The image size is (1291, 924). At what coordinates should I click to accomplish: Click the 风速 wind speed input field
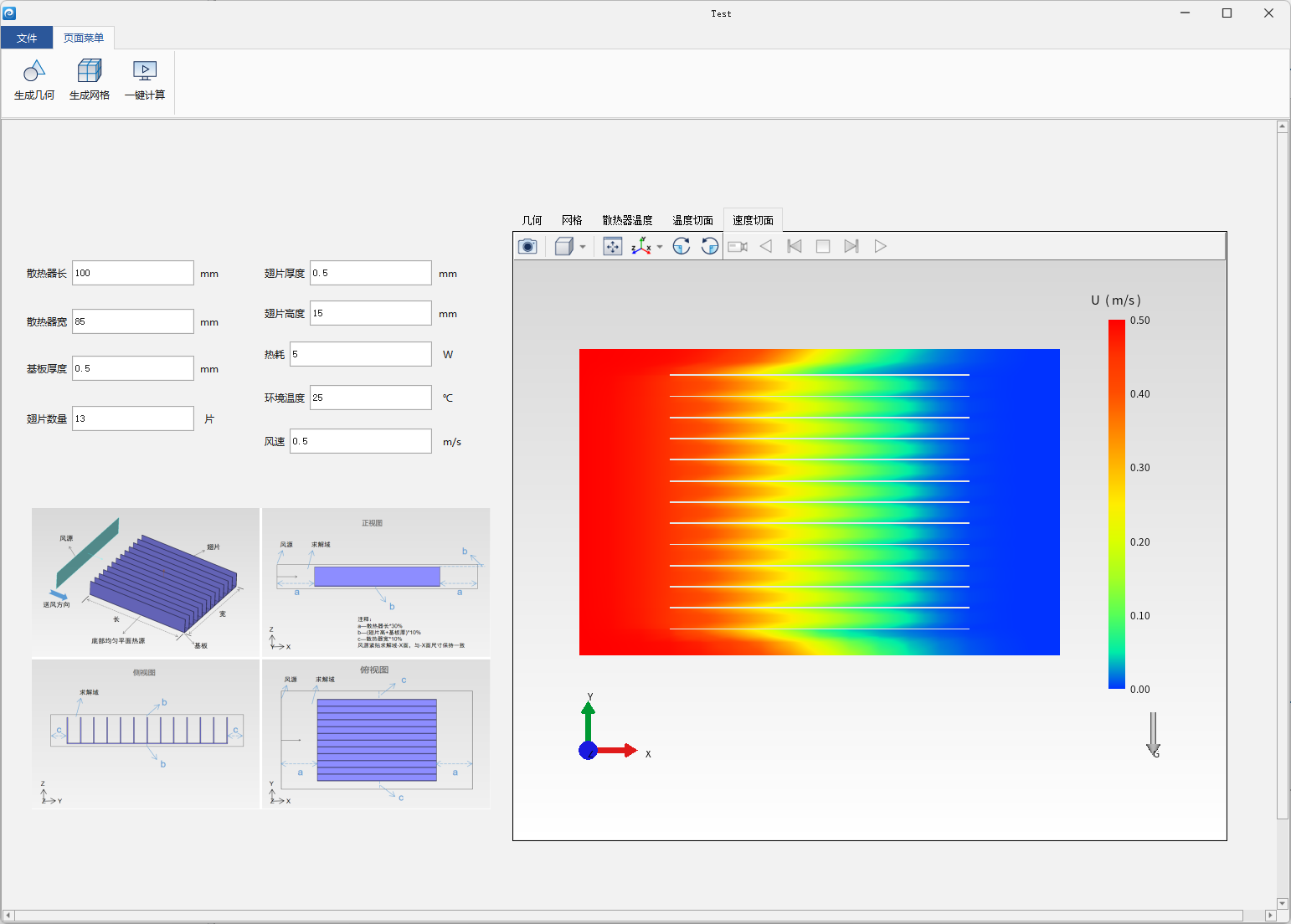tap(361, 441)
